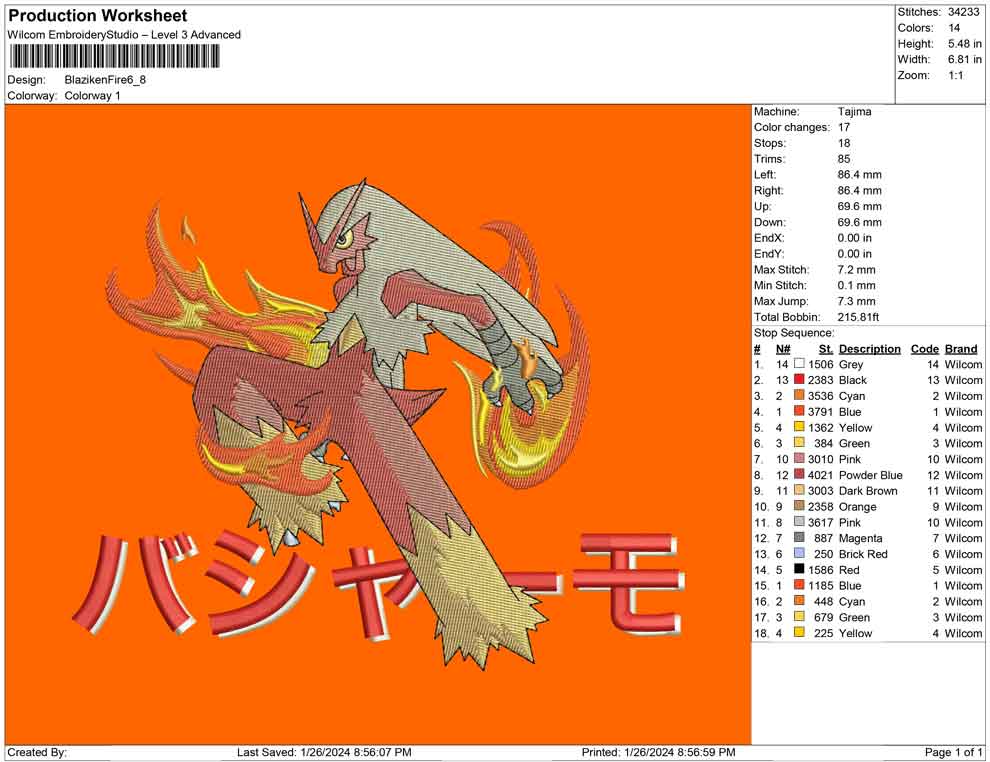
Task: Click the swatch beside 2383 Black
Action: [x=799, y=379]
